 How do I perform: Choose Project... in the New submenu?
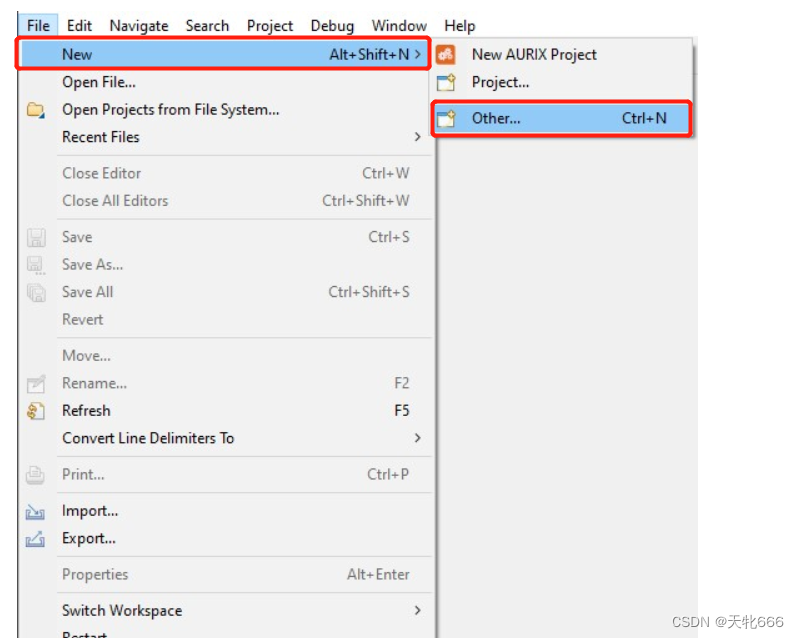click(x=563, y=82)
